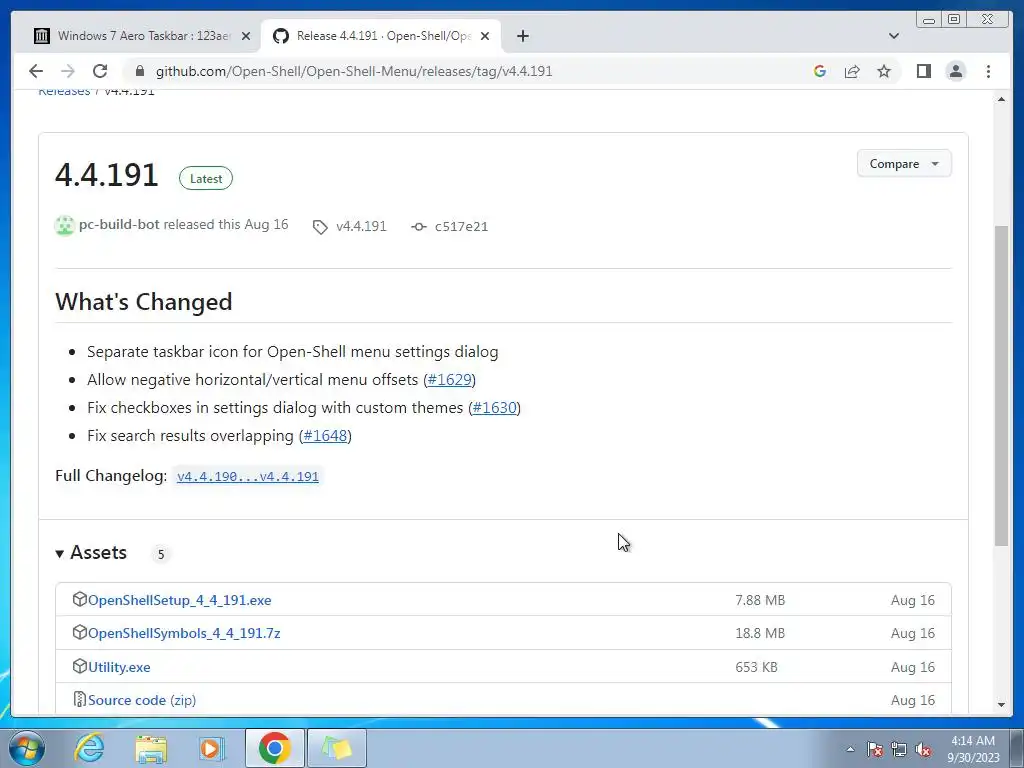Image resolution: width=1024 pixels, height=768 pixels.
Task: Open a new tab with plus button
Action: 522,36
